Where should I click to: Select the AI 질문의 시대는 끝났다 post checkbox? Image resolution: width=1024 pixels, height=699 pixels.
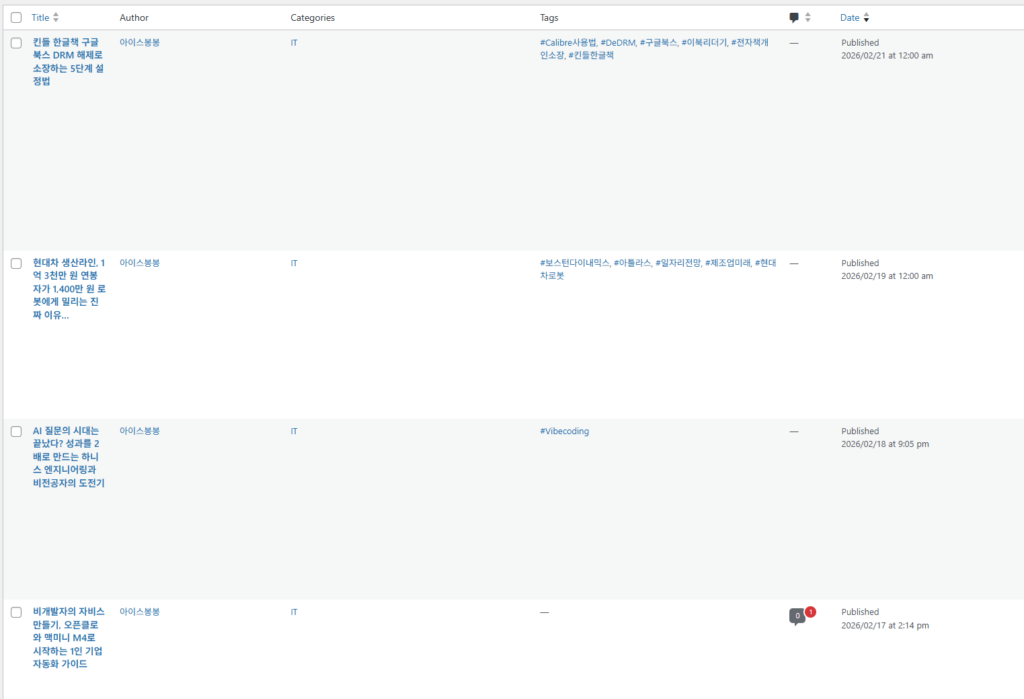(16, 431)
